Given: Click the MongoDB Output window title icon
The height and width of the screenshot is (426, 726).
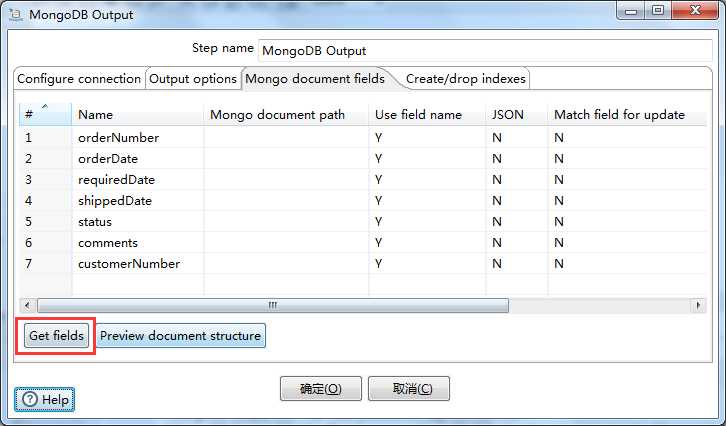Looking at the screenshot, I should pos(15,15).
